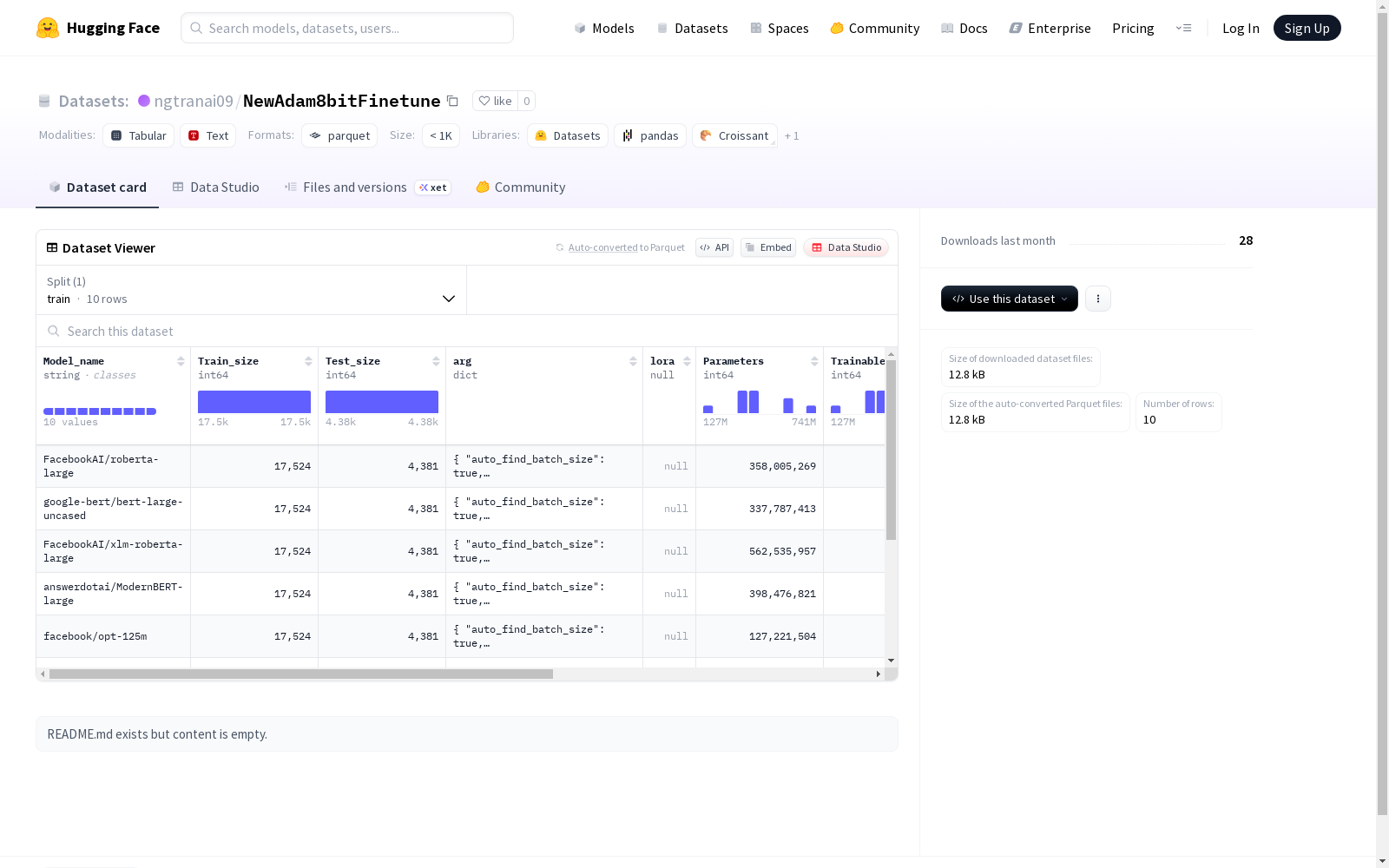The width and height of the screenshot is (1389, 868).
Task: Select the parquet format tag
Action: click(339, 135)
